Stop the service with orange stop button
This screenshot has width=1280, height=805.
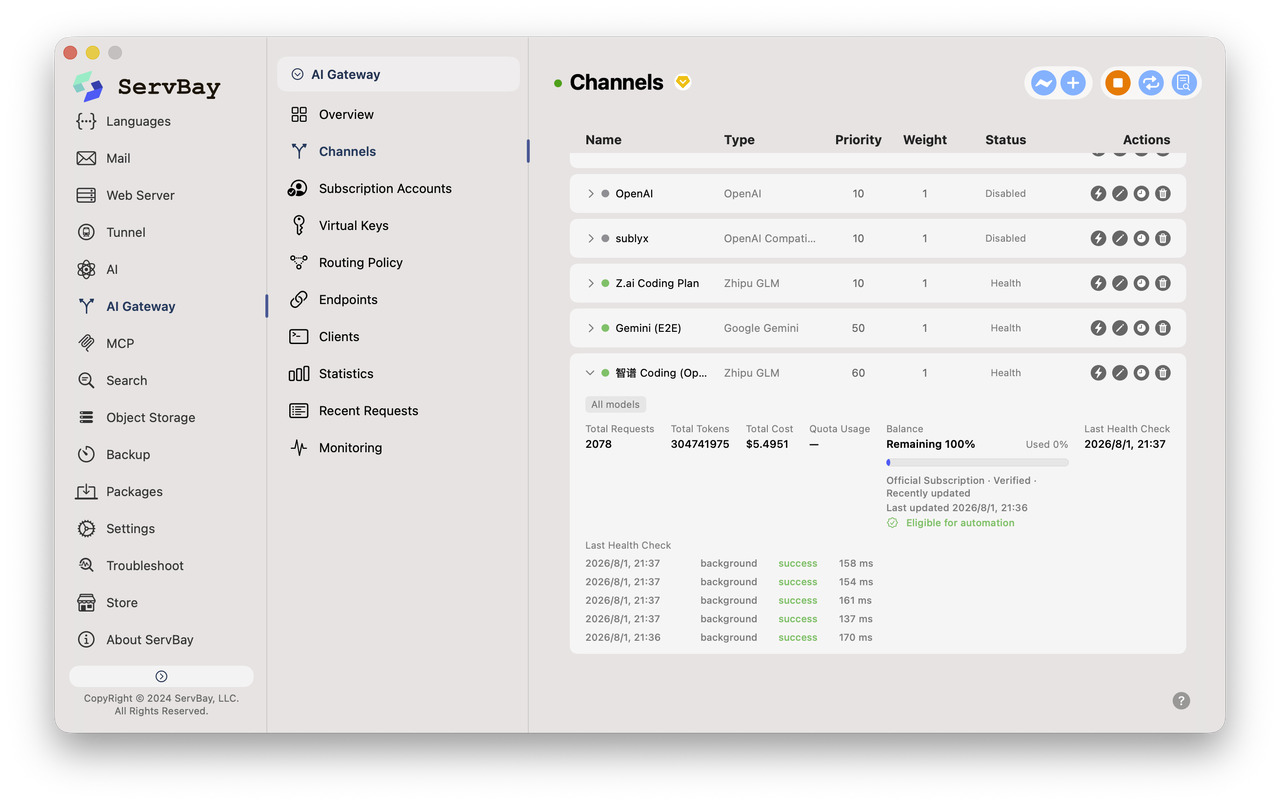pos(1119,83)
